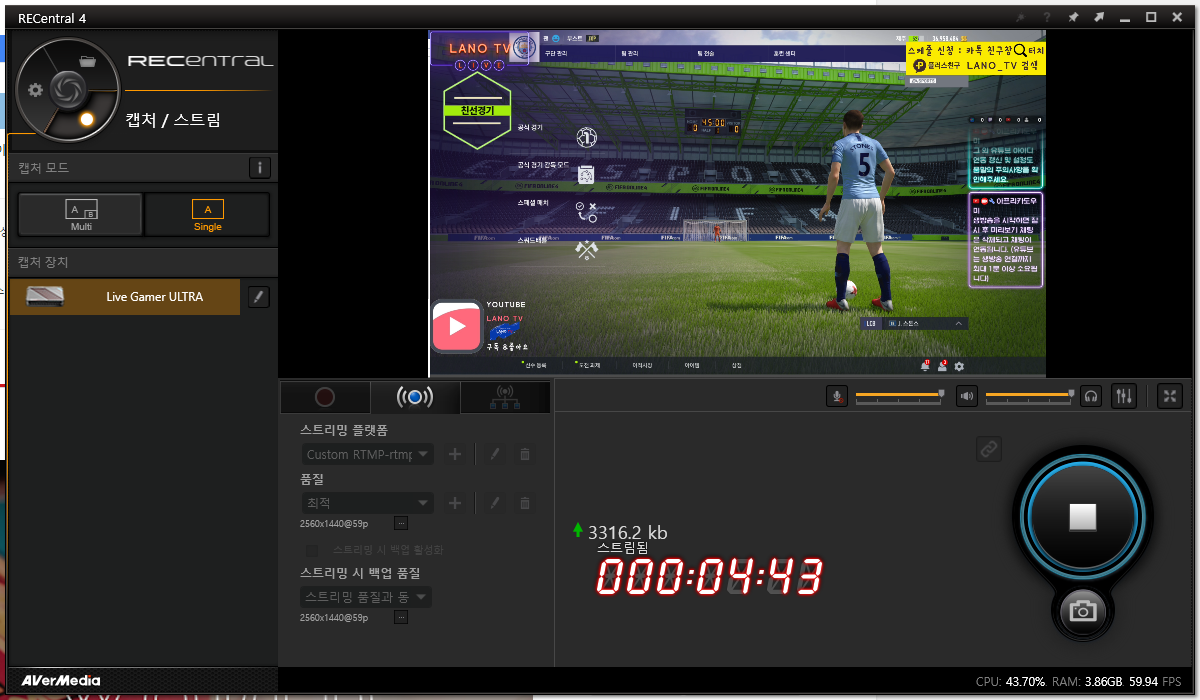Open backup quality dropdown
Screen dimensions: 1200x700
[x=368, y=597]
